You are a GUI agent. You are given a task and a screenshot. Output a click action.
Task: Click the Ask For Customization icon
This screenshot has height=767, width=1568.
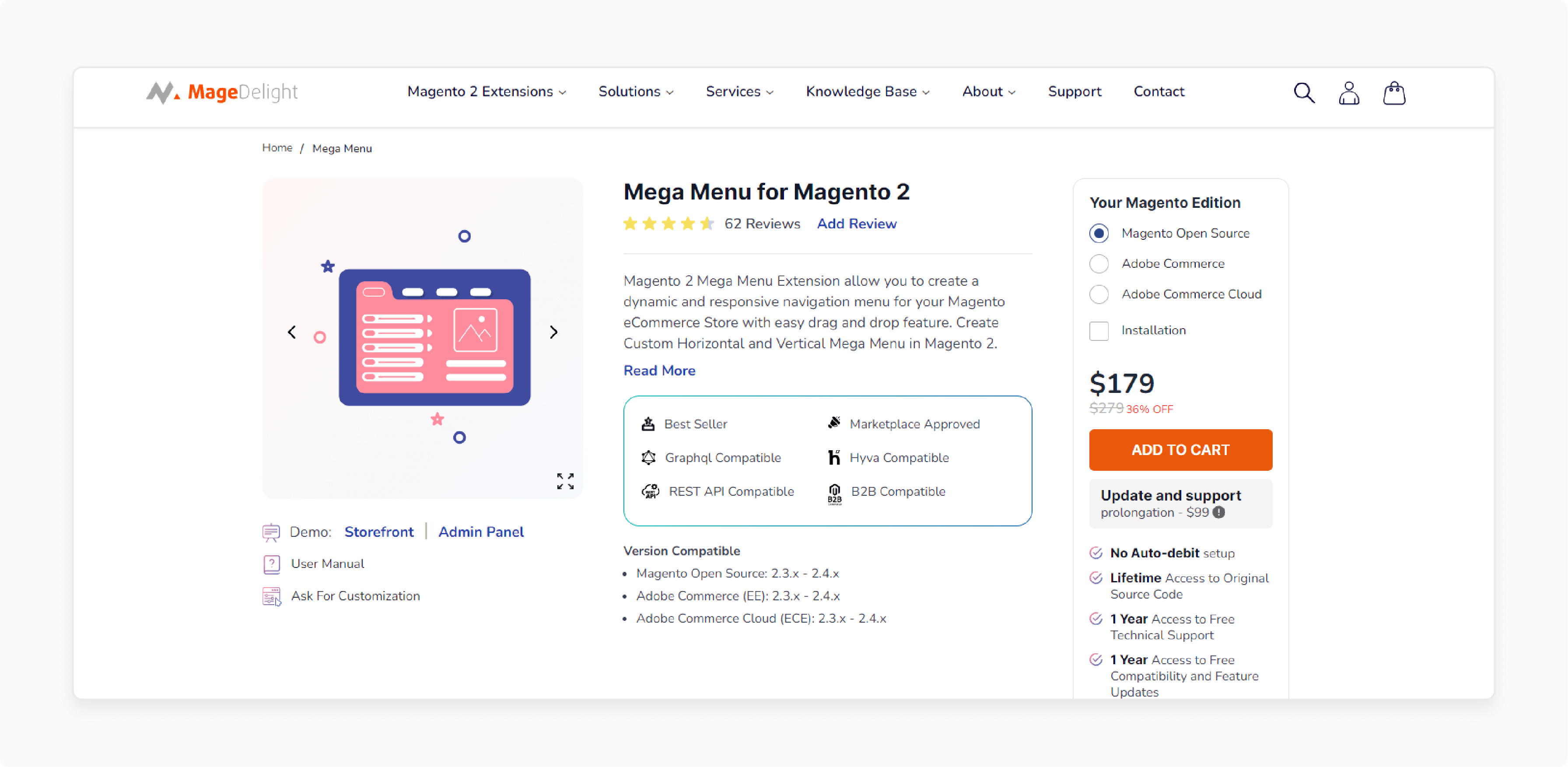tap(272, 596)
